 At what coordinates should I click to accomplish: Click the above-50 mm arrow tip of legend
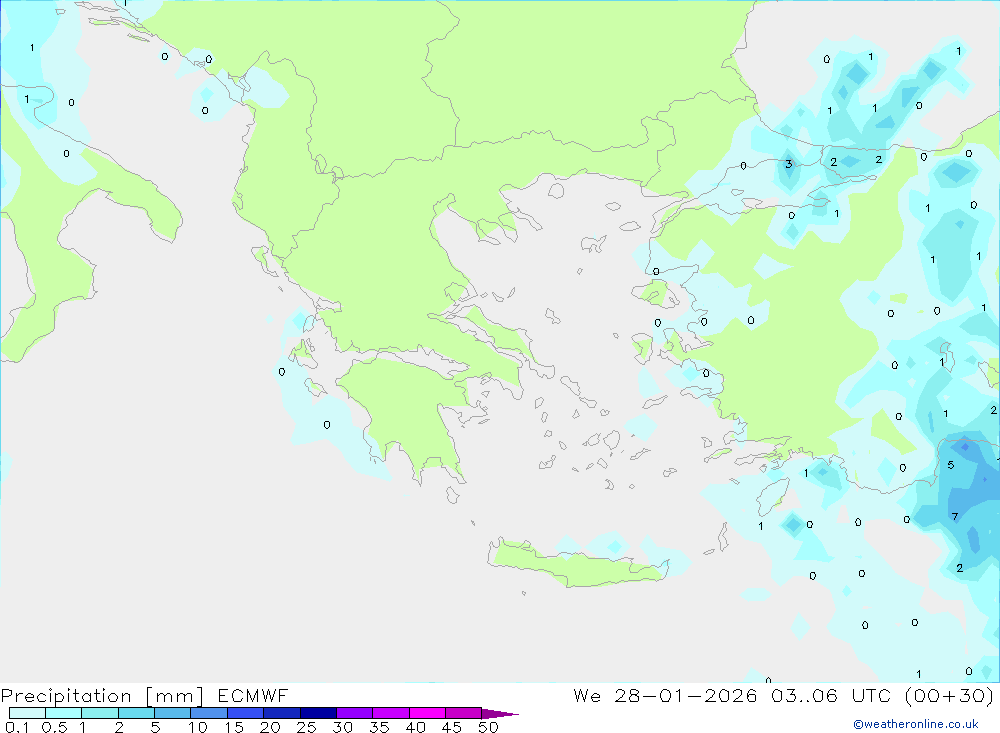(499, 714)
